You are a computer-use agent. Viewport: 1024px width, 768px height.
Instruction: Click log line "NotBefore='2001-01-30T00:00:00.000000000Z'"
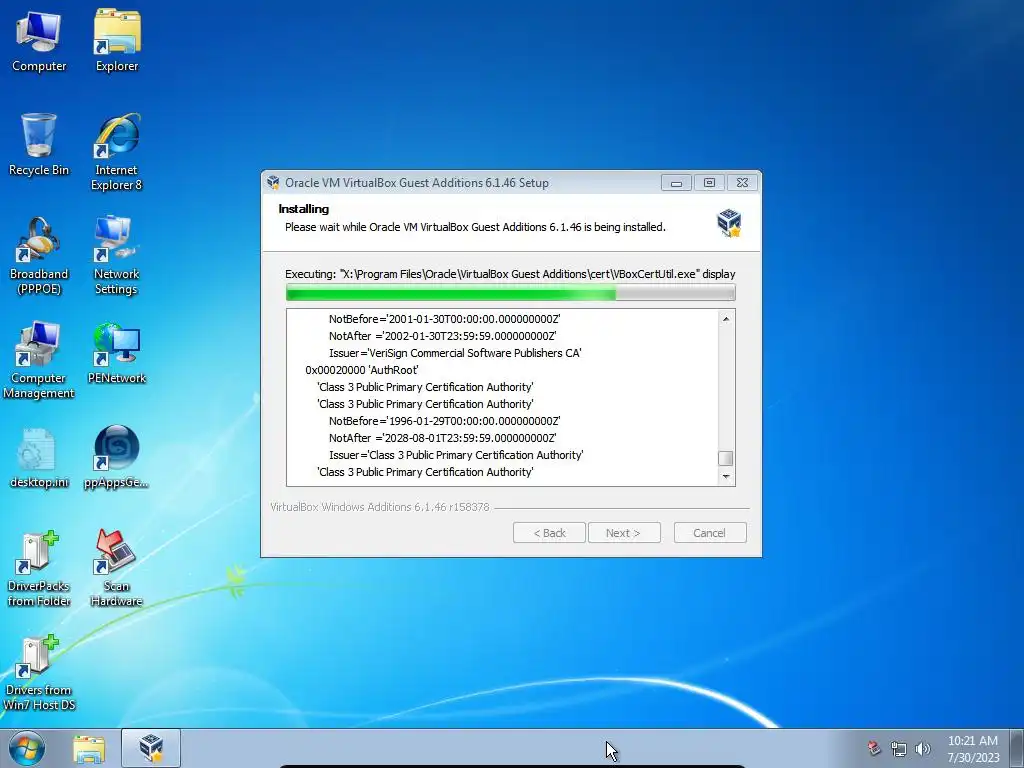pos(444,319)
